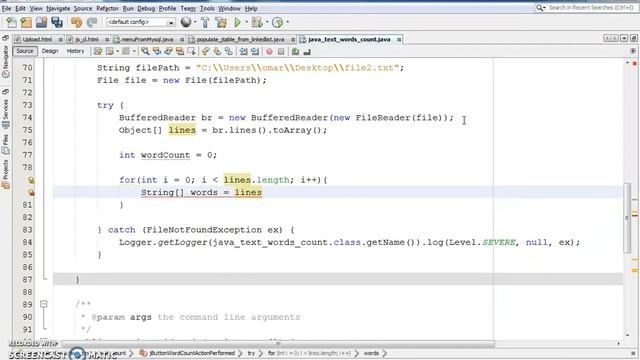This screenshot has height=360, width=640.
Task: Switch to the History view
Action: point(75,51)
